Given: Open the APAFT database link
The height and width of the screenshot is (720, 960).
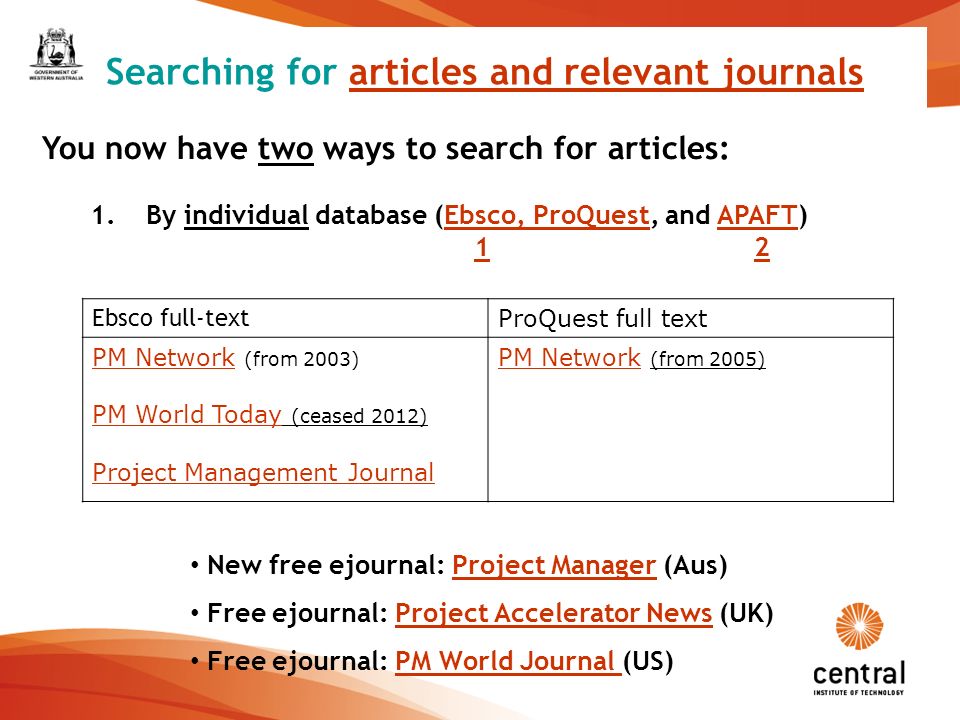Looking at the screenshot, I should pyautogui.click(x=757, y=216).
